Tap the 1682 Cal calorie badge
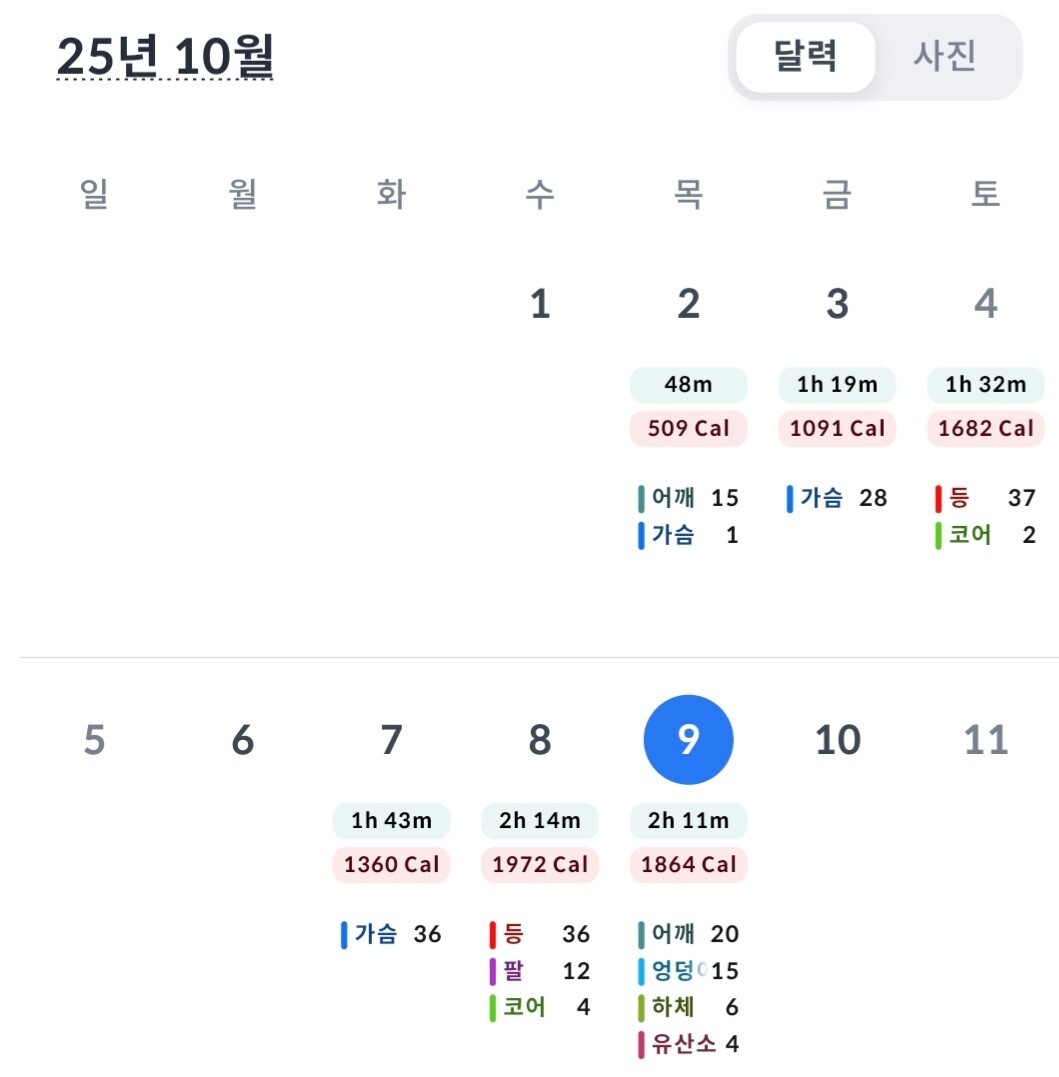Viewport: 1059px width, 1077px height. (x=985, y=428)
